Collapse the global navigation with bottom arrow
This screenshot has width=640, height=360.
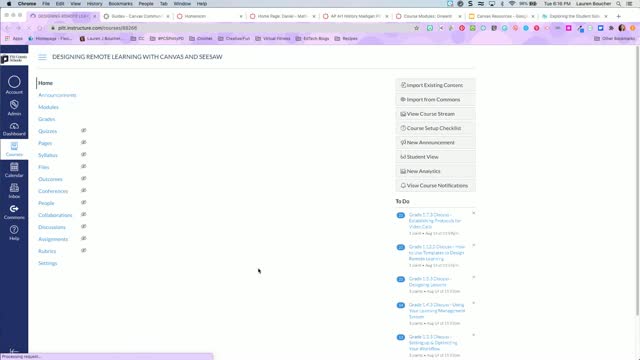14,351
